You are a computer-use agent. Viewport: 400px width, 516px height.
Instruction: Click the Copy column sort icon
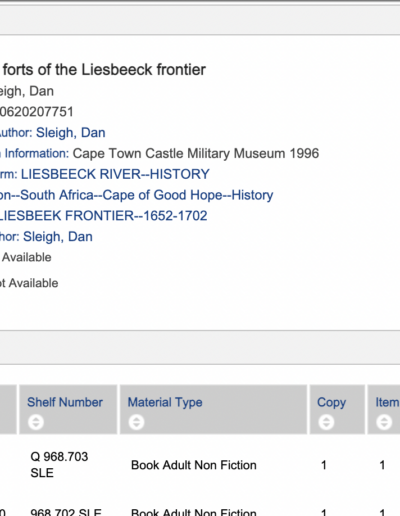click(326, 422)
